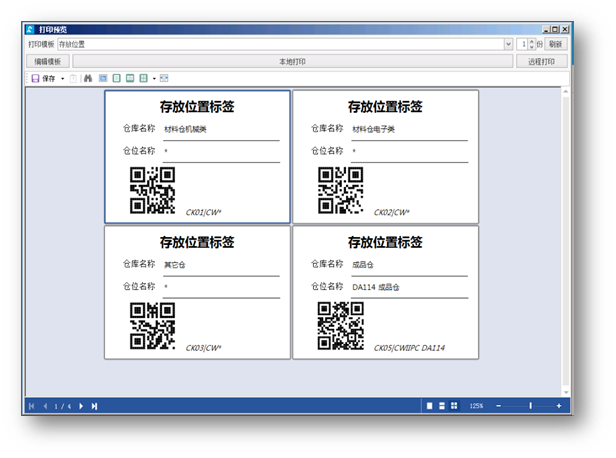Click the code text CK03|CW*
This screenshot has height=458, width=616.
click(204, 348)
